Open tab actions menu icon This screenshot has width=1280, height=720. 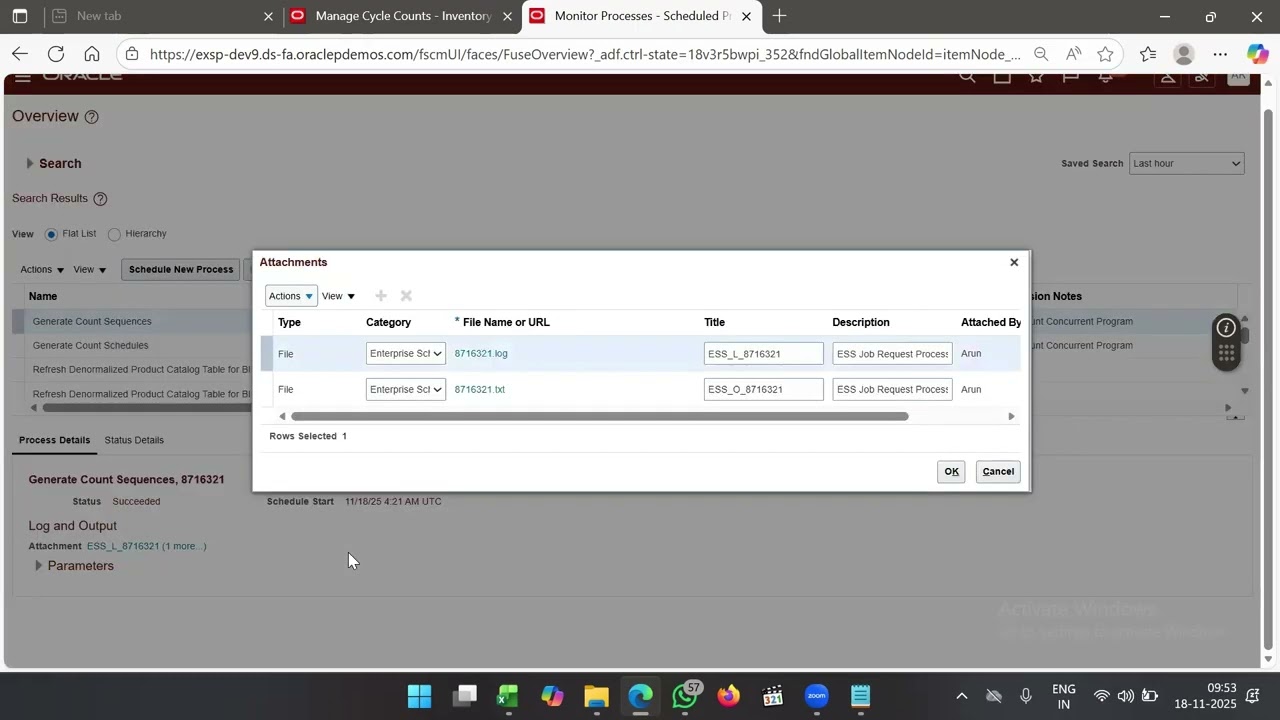pos(20,16)
